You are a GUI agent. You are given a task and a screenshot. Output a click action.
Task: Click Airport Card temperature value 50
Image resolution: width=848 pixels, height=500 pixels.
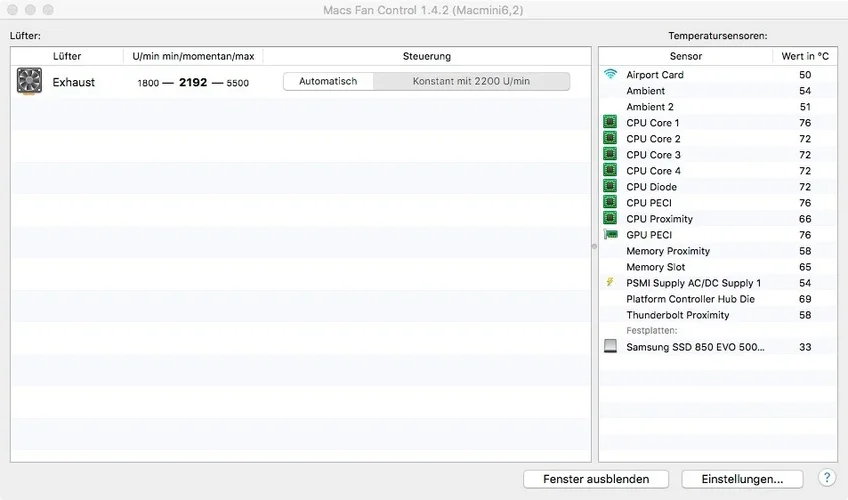pos(805,75)
